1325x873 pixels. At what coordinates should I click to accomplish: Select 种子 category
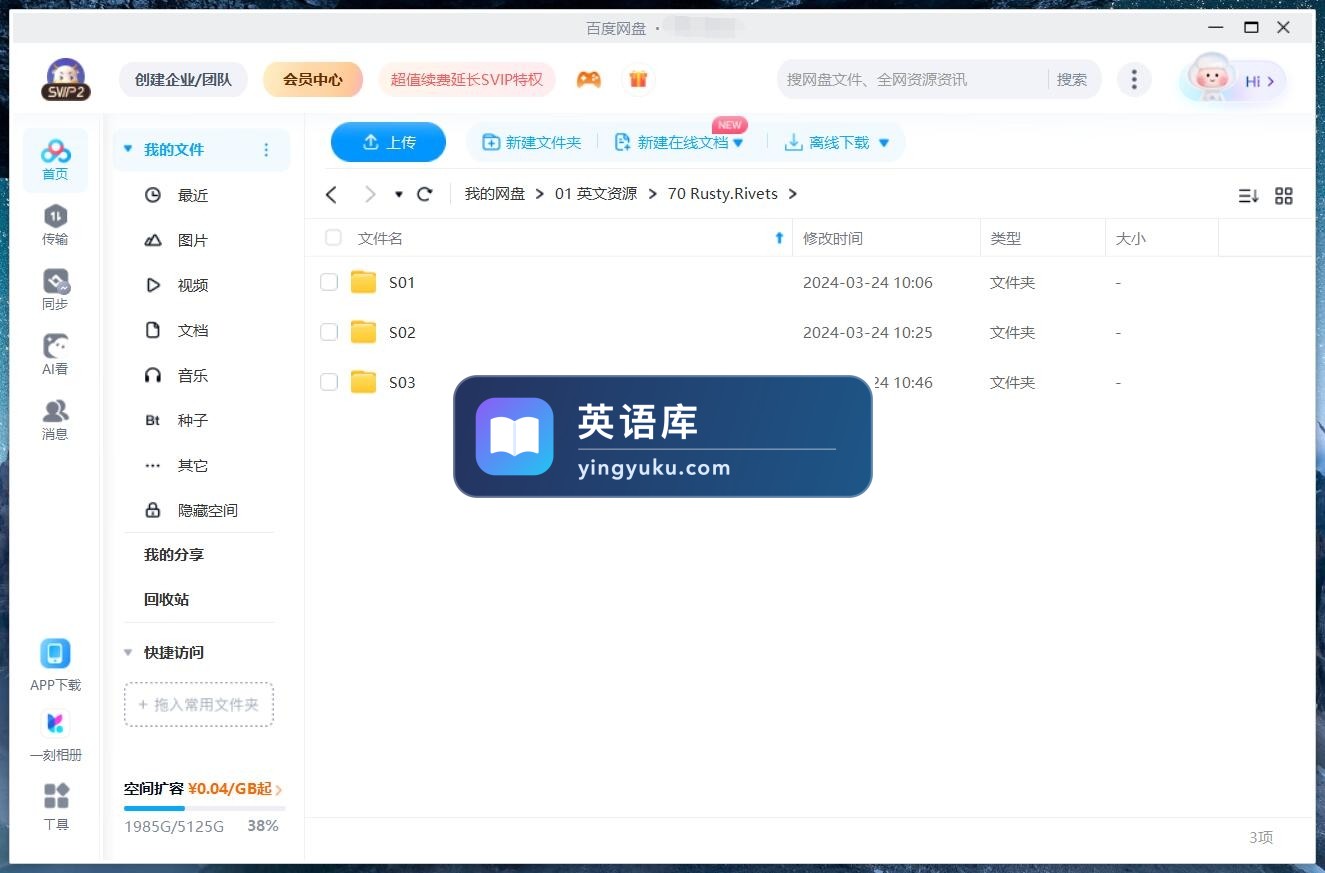(x=193, y=420)
